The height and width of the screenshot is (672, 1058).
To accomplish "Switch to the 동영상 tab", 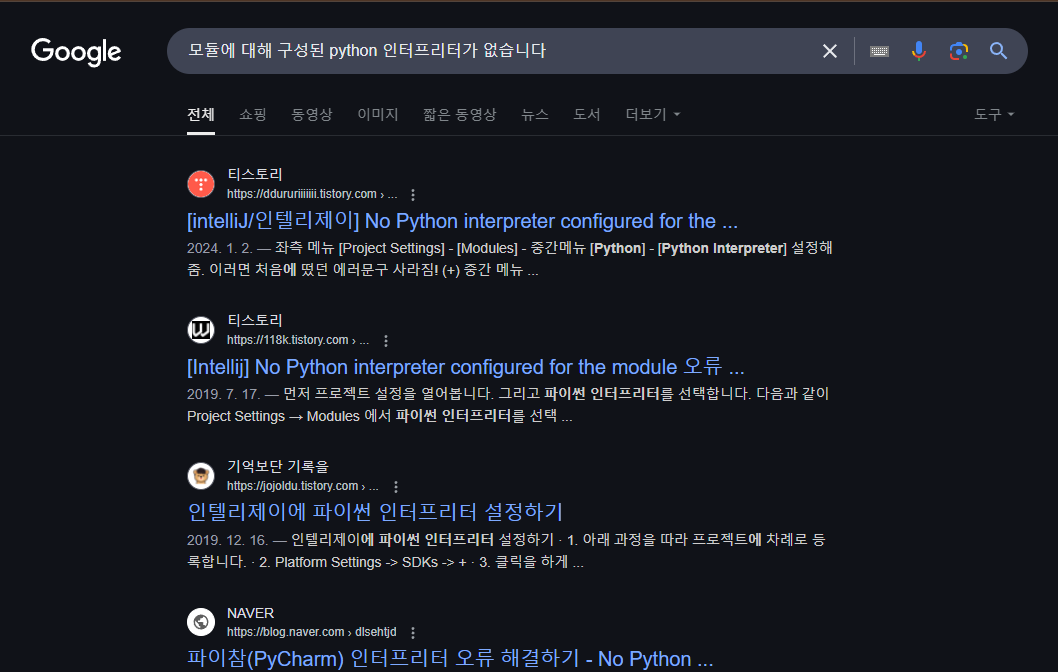I will 312,115.
